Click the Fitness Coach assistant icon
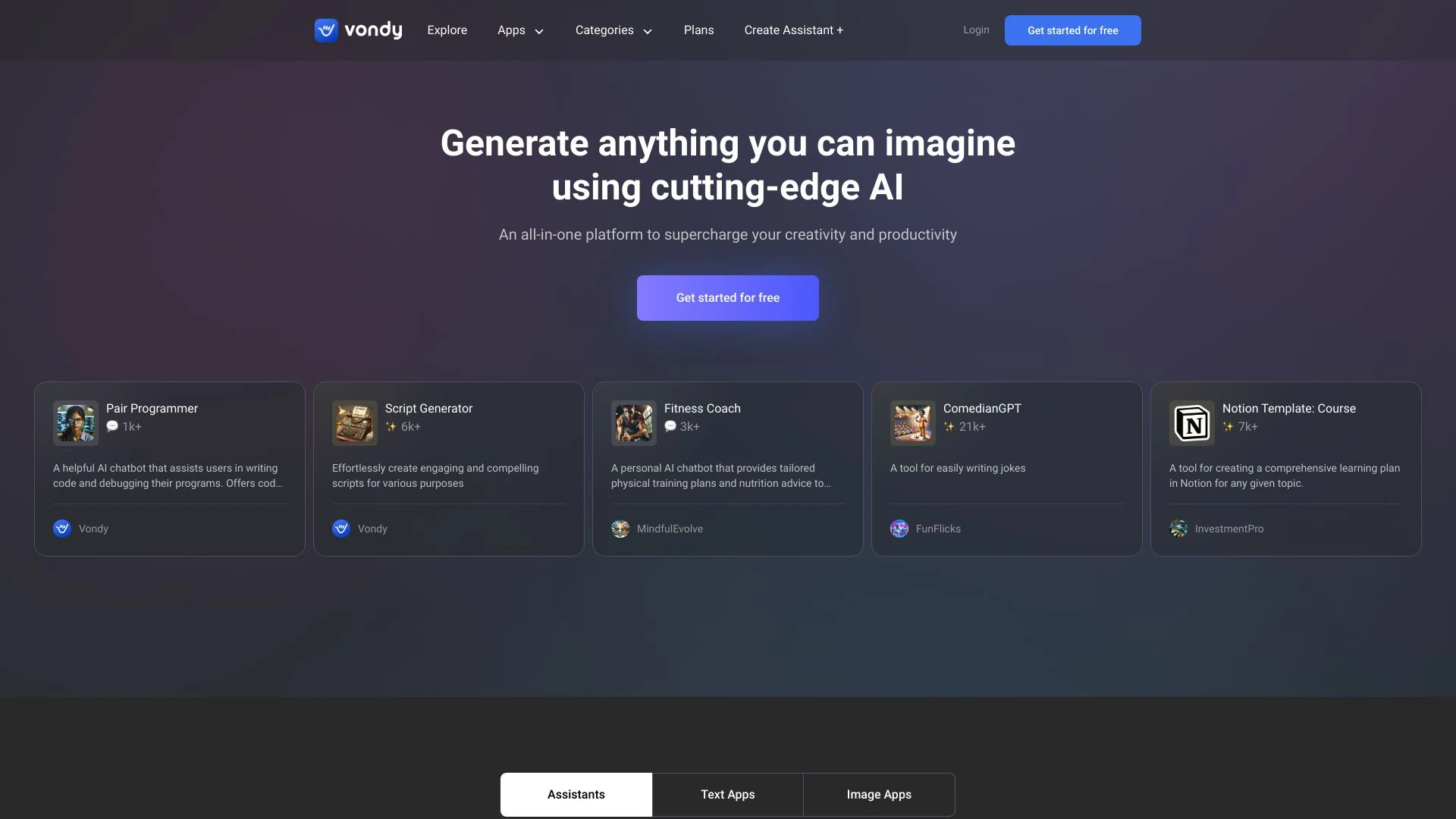This screenshot has height=819, width=1456. tap(633, 422)
